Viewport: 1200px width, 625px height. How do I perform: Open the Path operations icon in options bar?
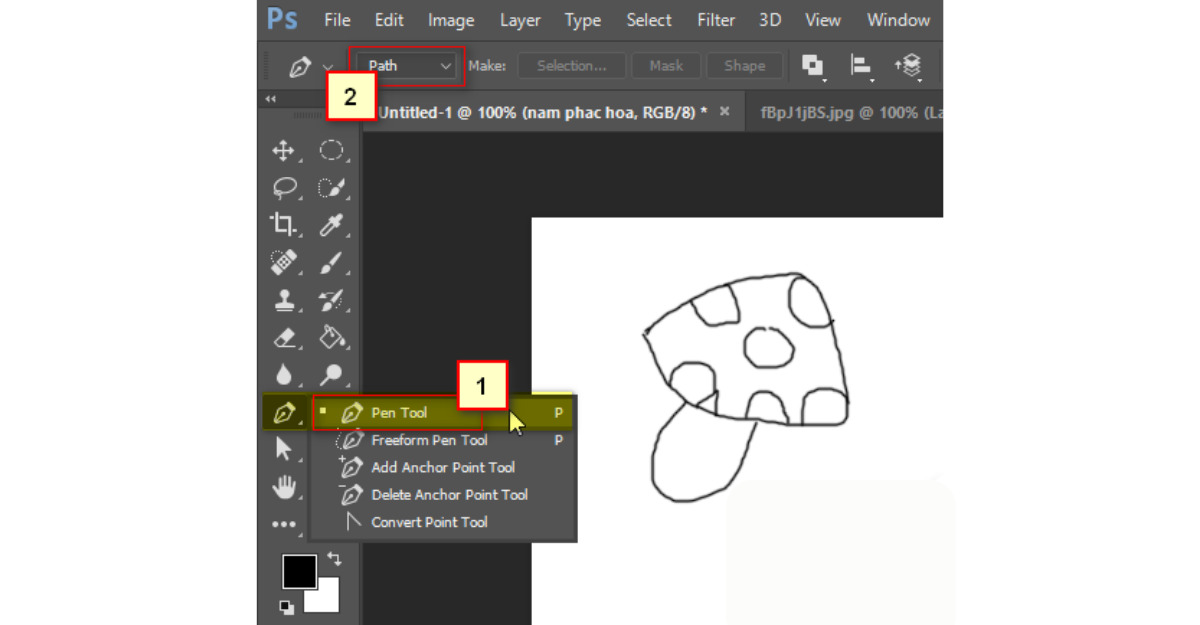(813, 66)
